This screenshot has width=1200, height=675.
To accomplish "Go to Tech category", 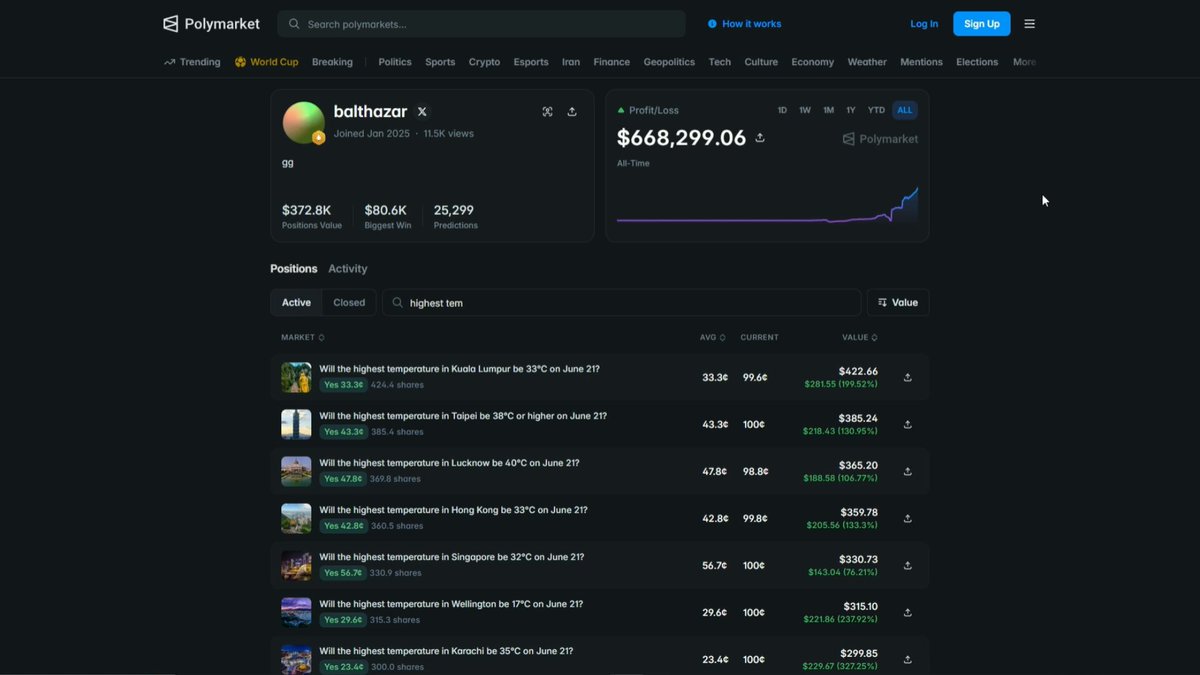I will (x=720, y=62).
